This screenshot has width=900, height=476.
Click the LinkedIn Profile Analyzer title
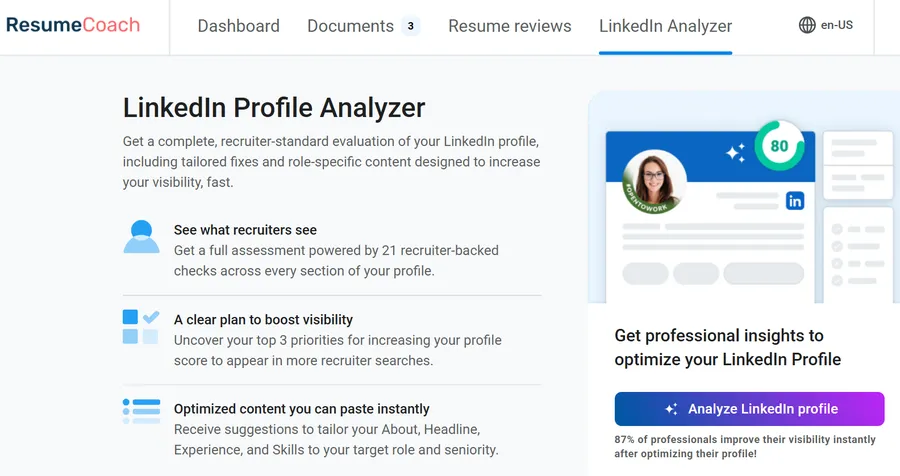click(x=274, y=108)
